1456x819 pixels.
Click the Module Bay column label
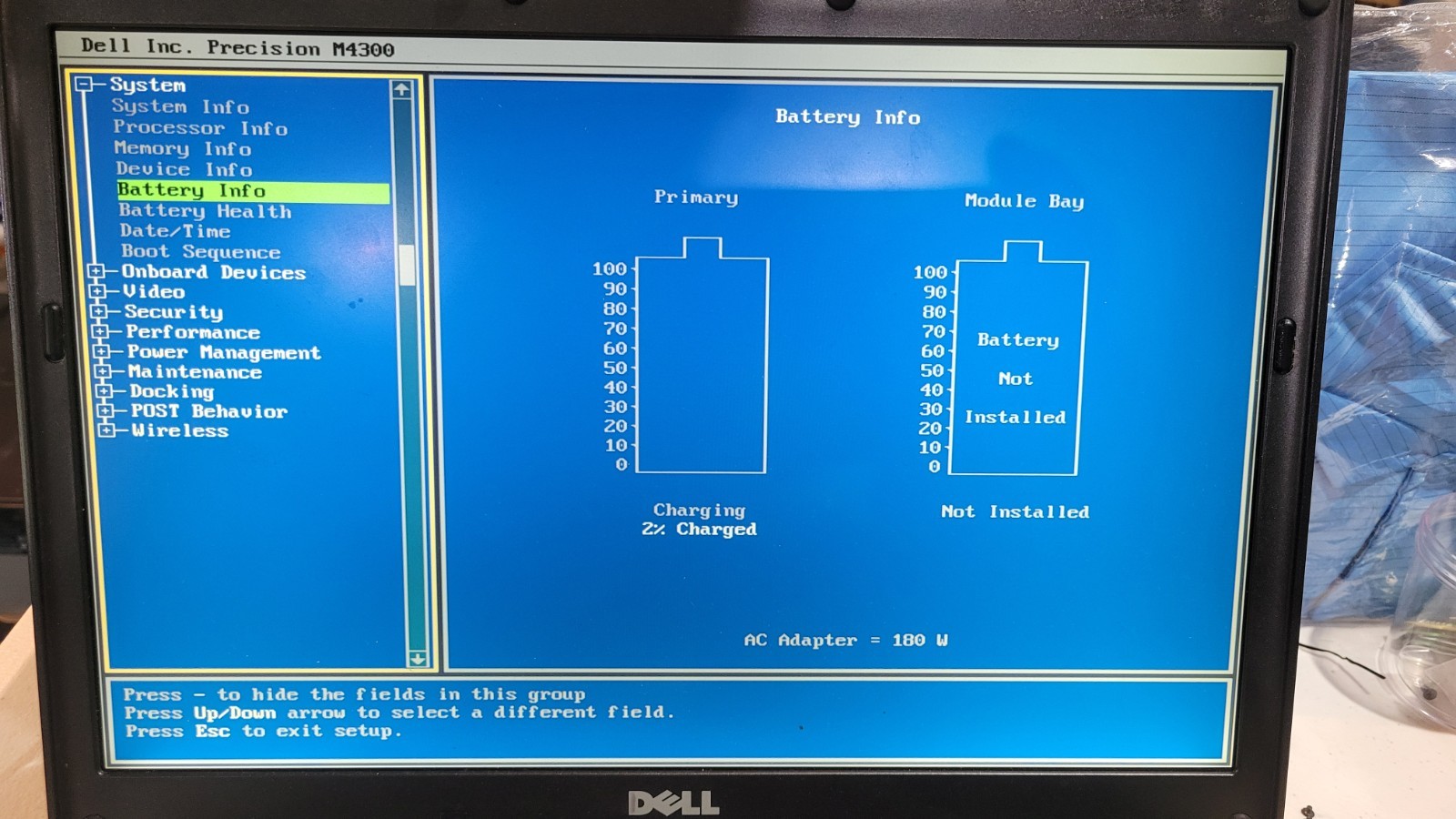coord(1025,201)
